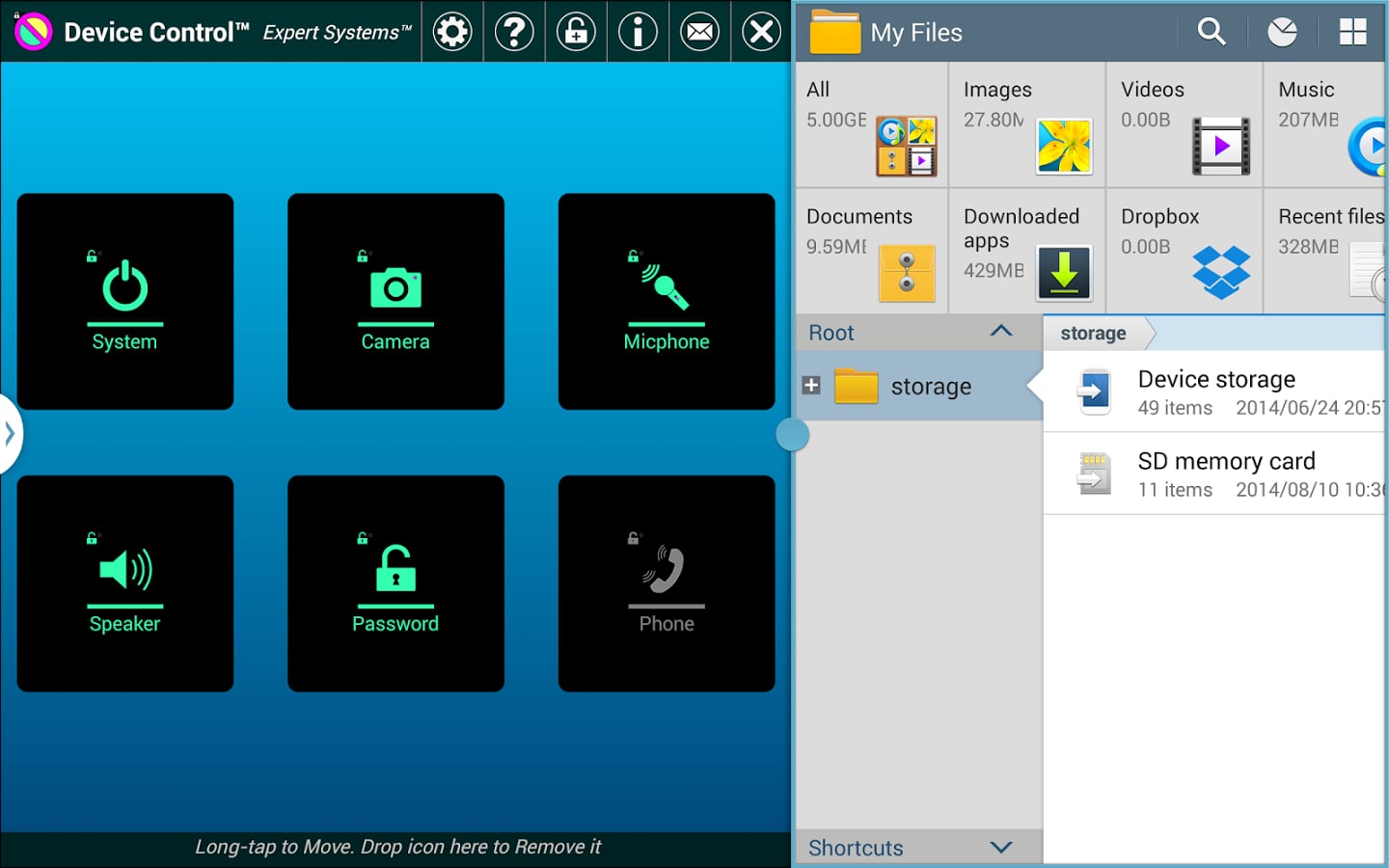Open storage usage pie chart icon
Image resolution: width=1389 pixels, height=868 pixels.
1282,32
